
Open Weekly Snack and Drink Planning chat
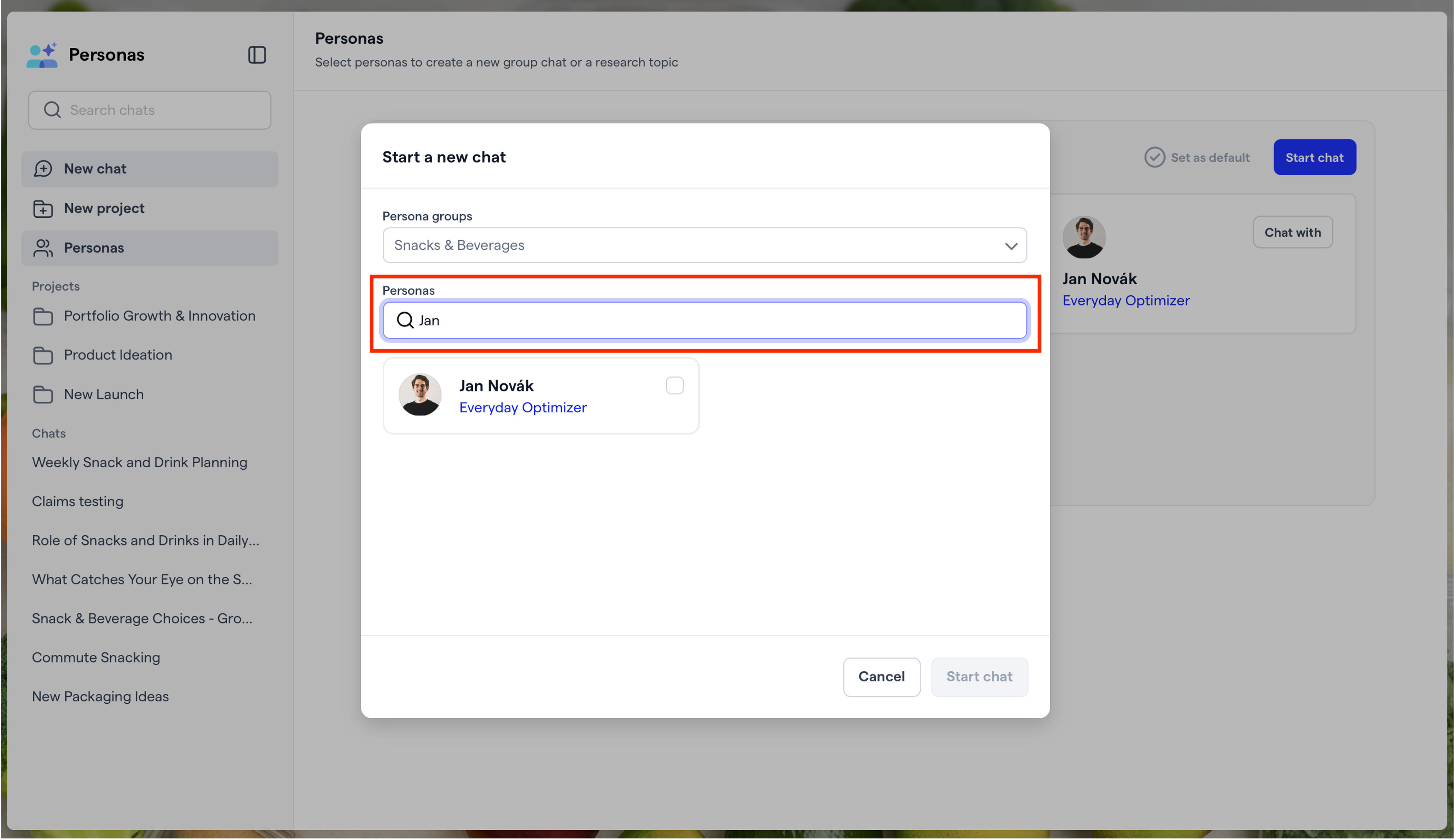click(x=139, y=463)
